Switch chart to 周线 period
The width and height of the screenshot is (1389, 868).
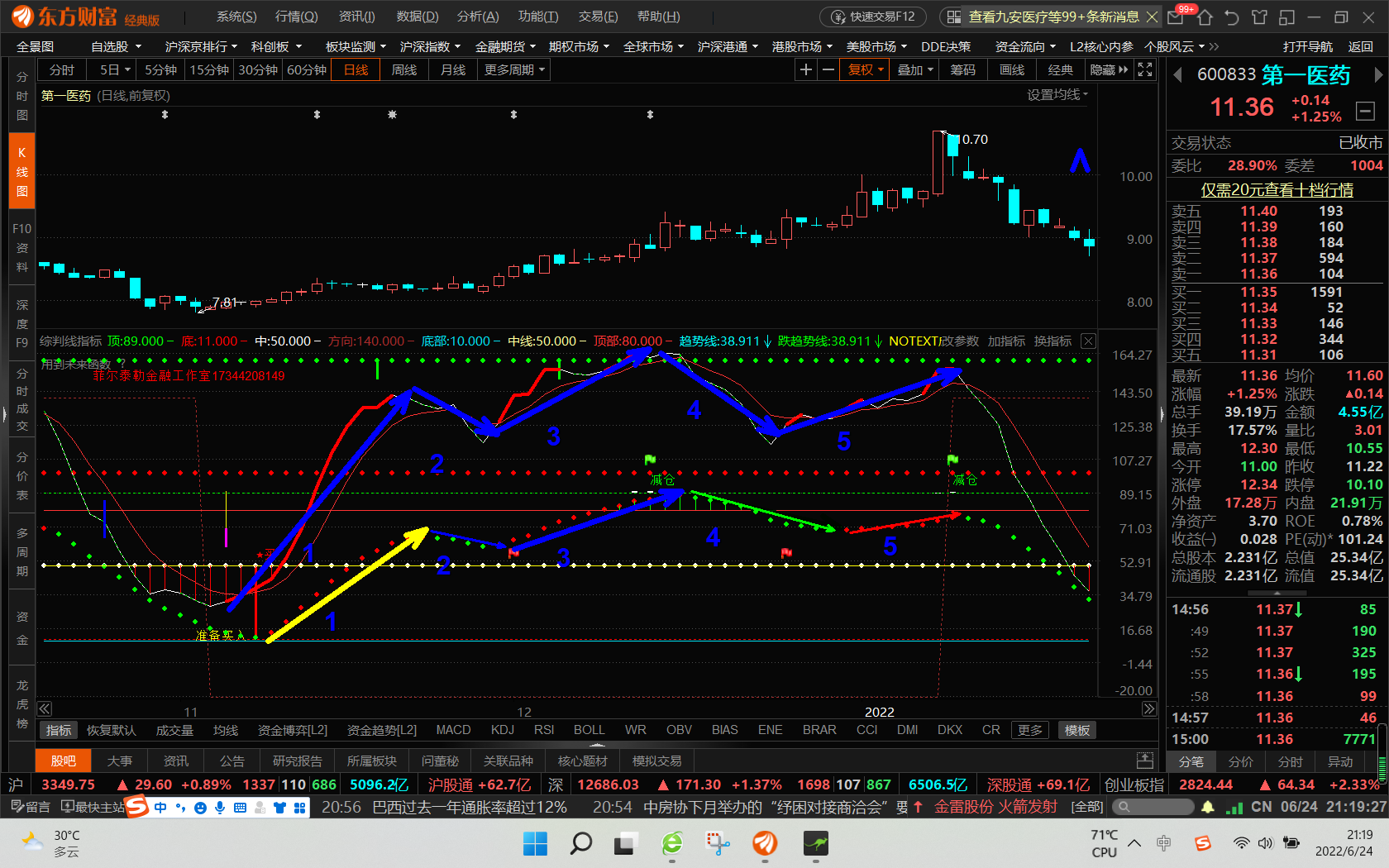404,70
